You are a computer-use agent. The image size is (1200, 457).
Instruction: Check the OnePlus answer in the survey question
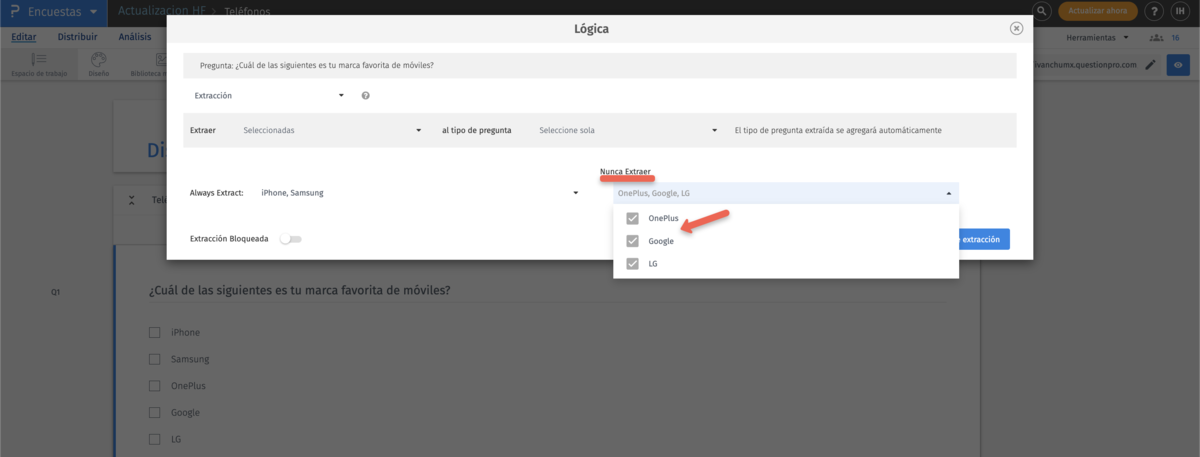click(154, 386)
